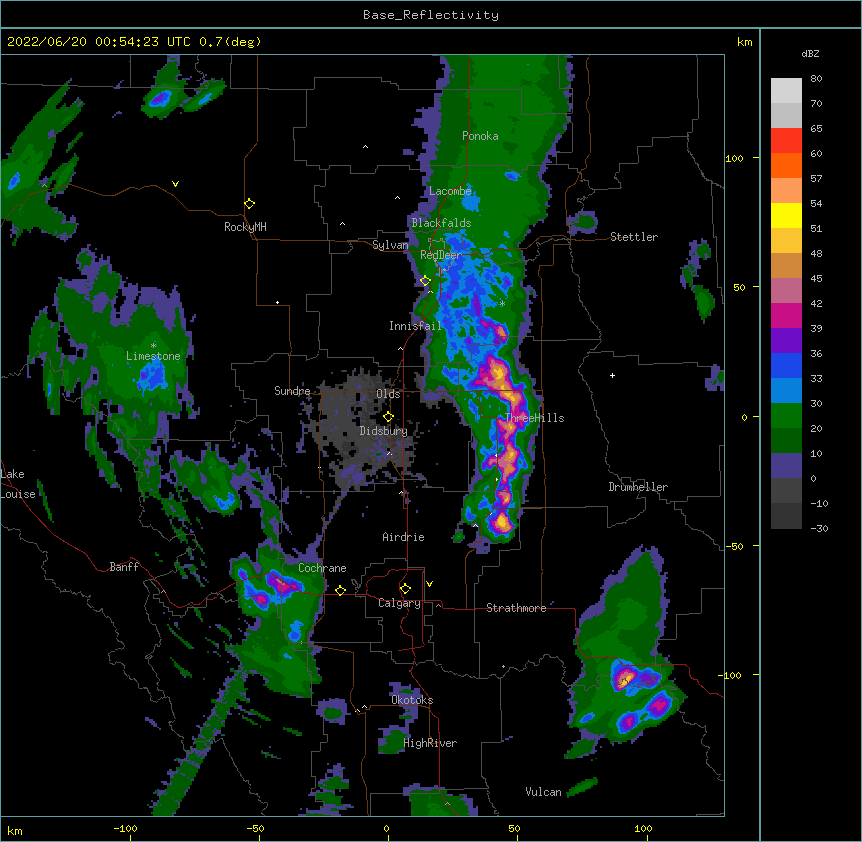The height and width of the screenshot is (842, 862).
Task: Click the Blackfalds label
Action: click(x=441, y=223)
